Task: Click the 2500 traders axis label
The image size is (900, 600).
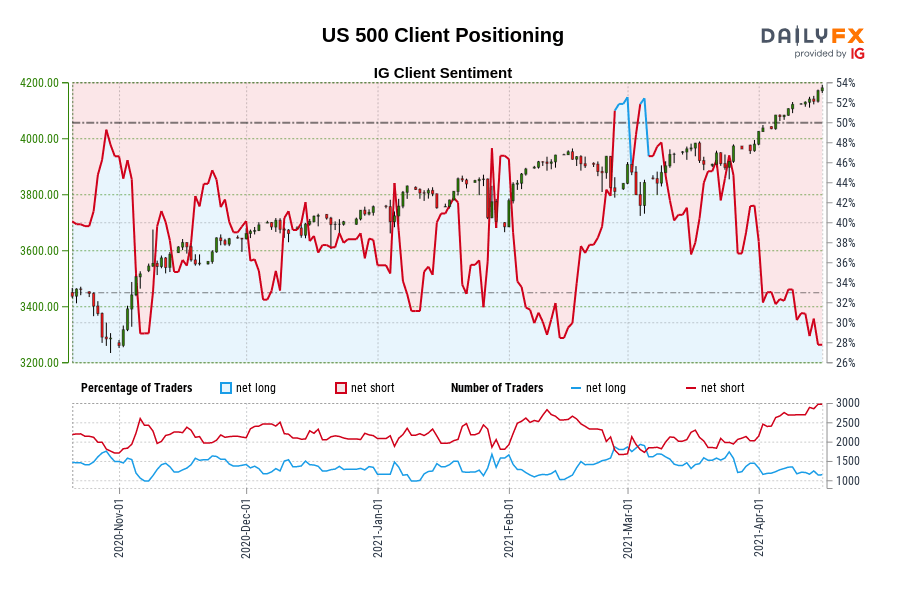Action: (848, 423)
